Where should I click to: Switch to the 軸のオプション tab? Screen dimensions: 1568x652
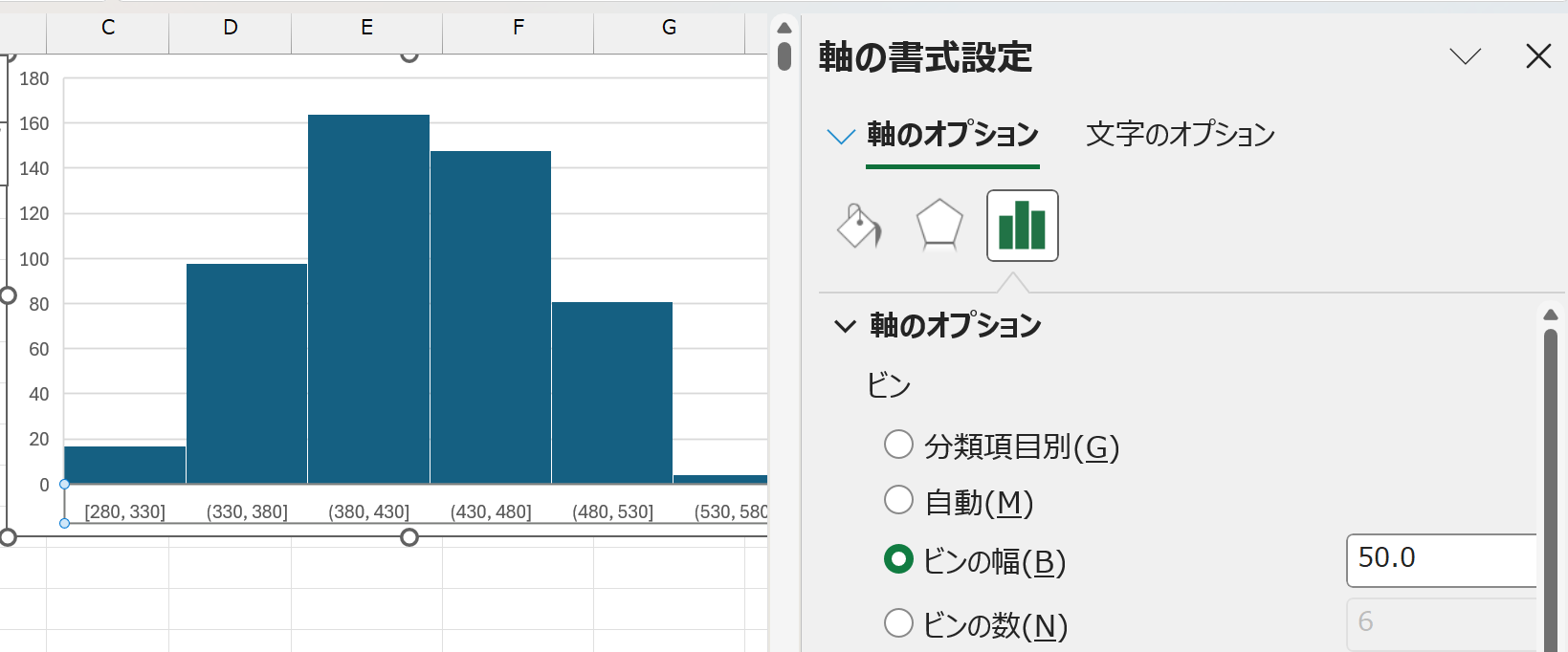tap(952, 135)
